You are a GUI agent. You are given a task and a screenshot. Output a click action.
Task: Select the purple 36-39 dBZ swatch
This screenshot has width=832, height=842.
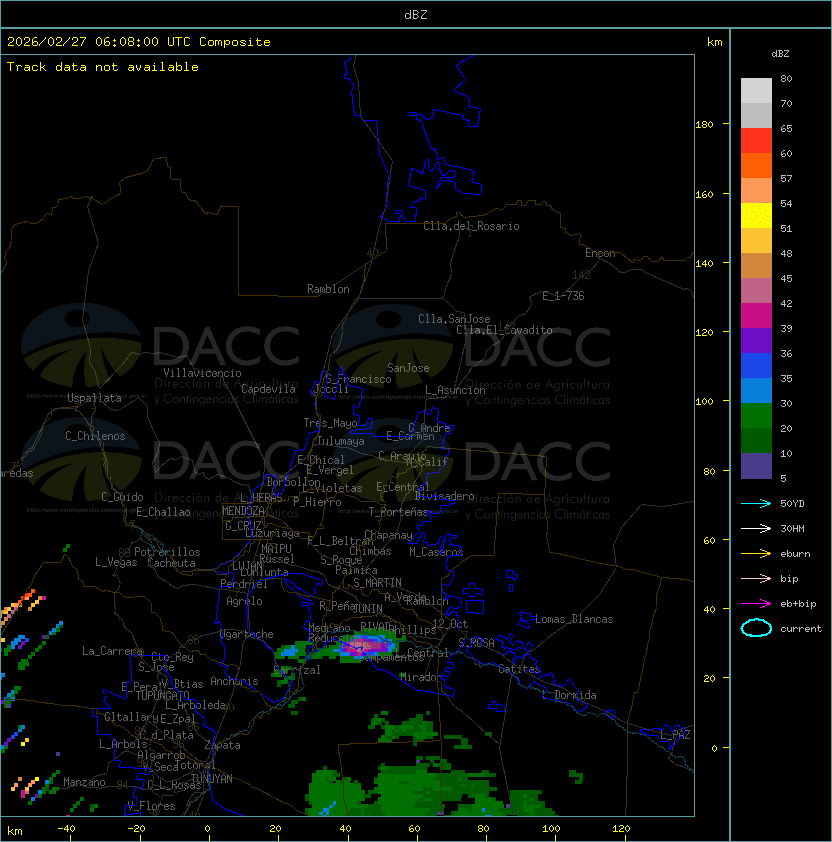tap(756, 340)
